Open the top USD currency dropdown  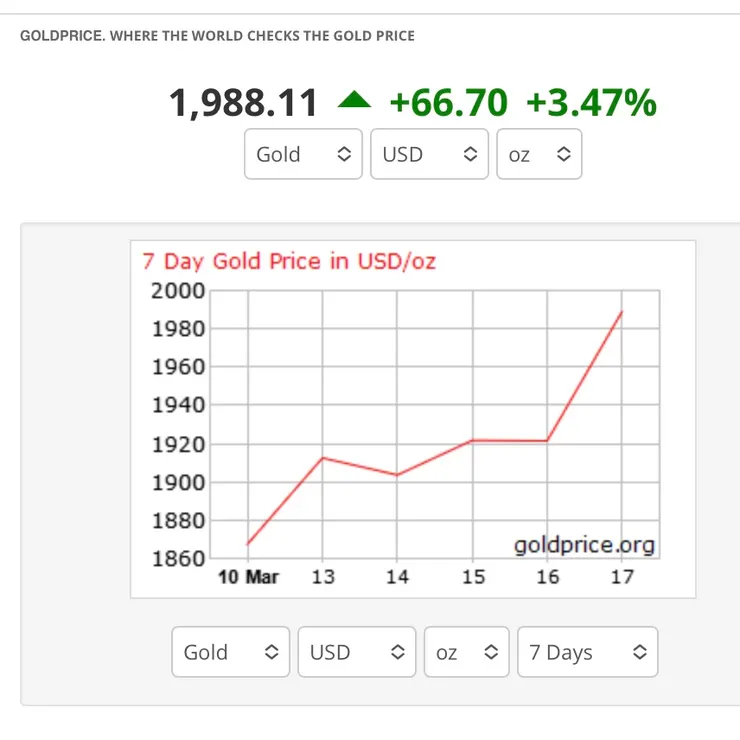tap(429, 155)
